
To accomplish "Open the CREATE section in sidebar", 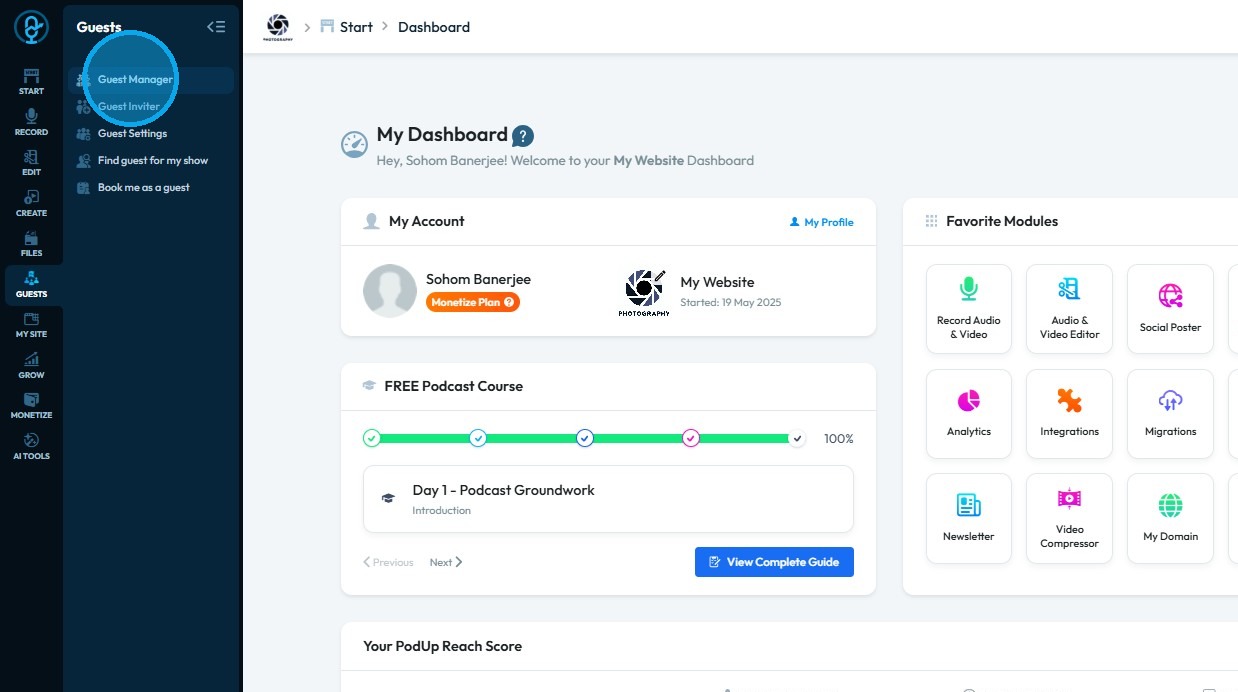I will point(31,204).
